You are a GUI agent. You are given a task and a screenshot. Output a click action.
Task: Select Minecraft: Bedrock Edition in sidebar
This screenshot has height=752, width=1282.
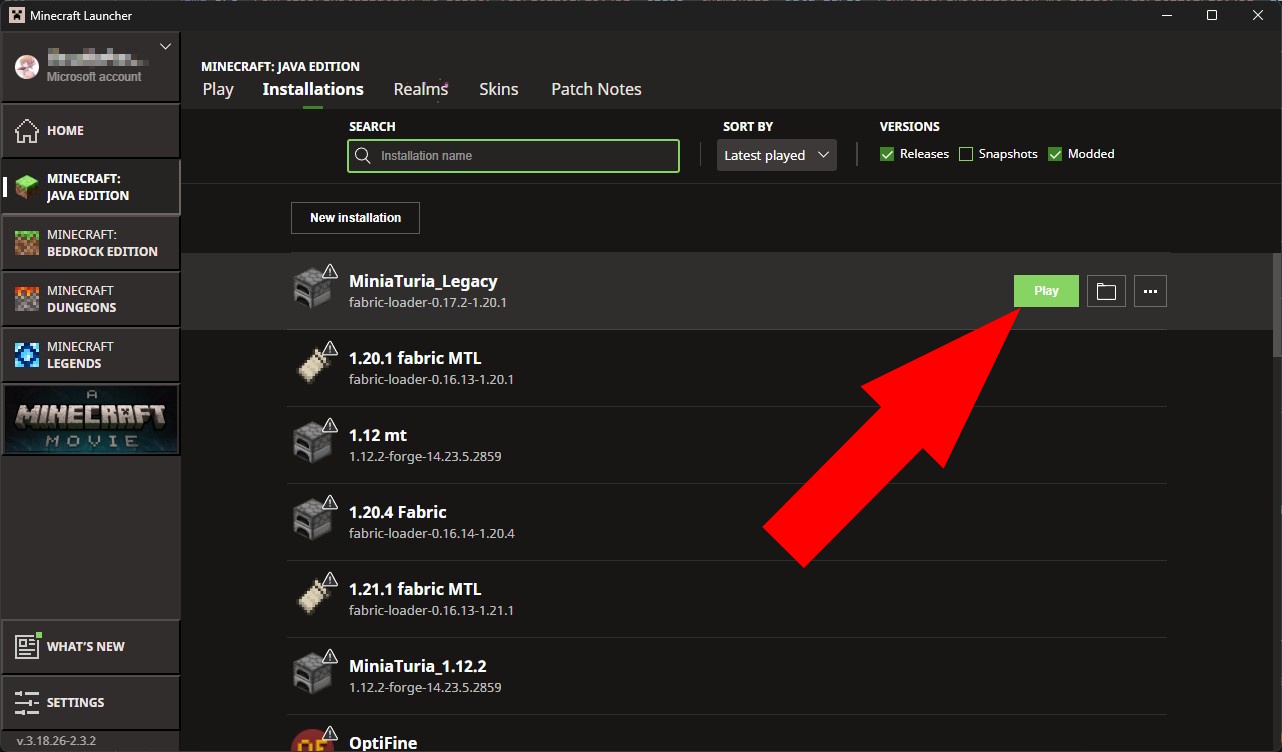(x=91, y=243)
